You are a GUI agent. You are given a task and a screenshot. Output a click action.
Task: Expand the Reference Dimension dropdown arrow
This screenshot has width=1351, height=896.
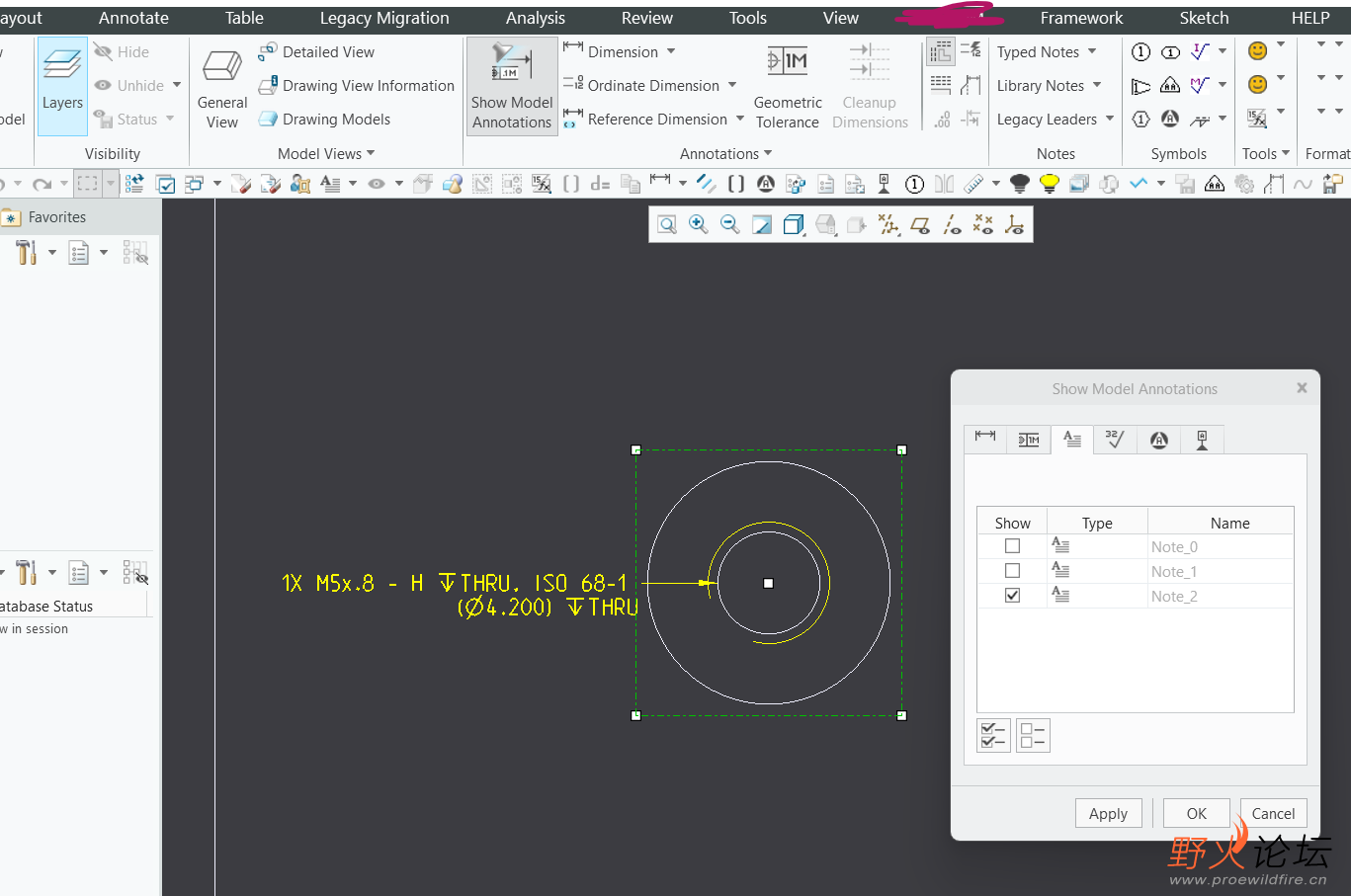740,119
